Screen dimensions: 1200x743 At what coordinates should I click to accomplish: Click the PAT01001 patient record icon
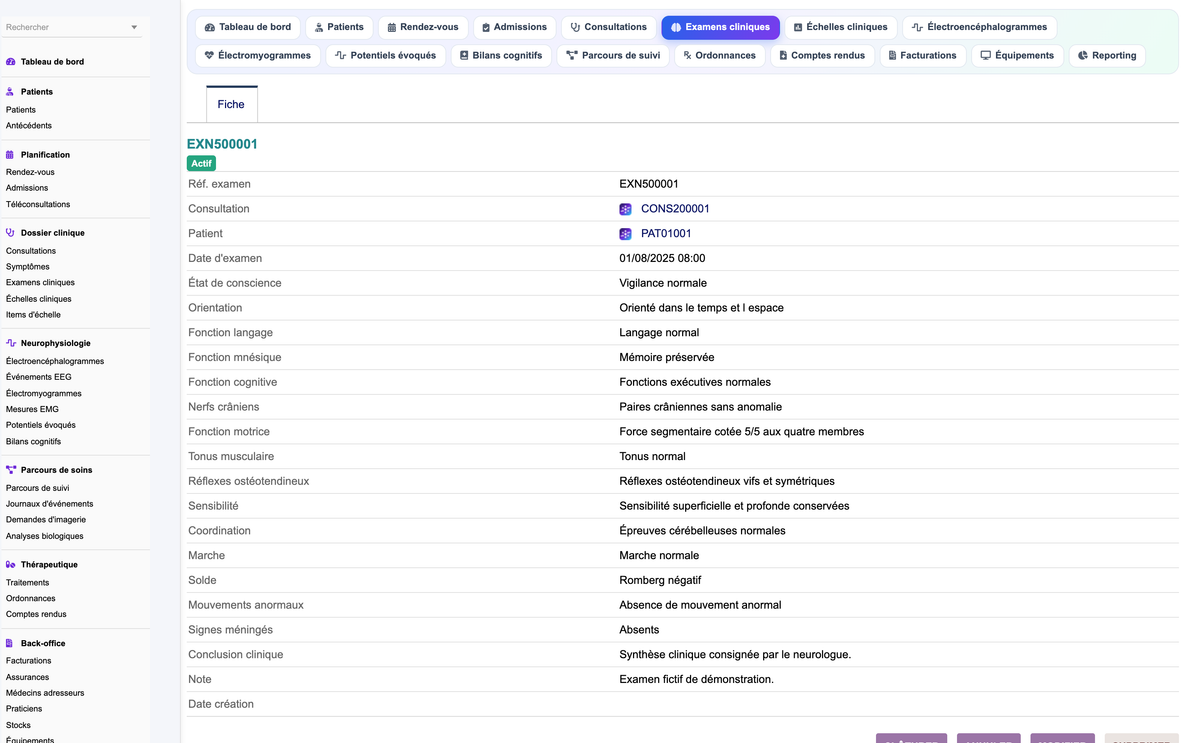pyautogui.click(x=625, y=234)
